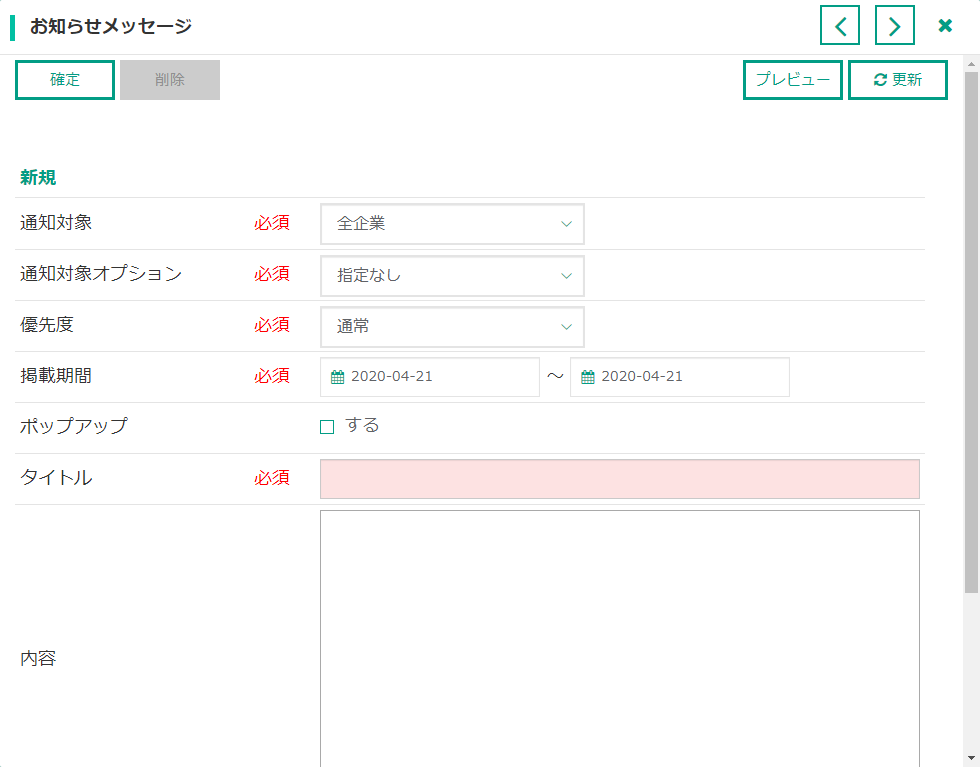Click the disabled 削除 button
This screenshot has height=767, width=980.
(x=170, y=79)
